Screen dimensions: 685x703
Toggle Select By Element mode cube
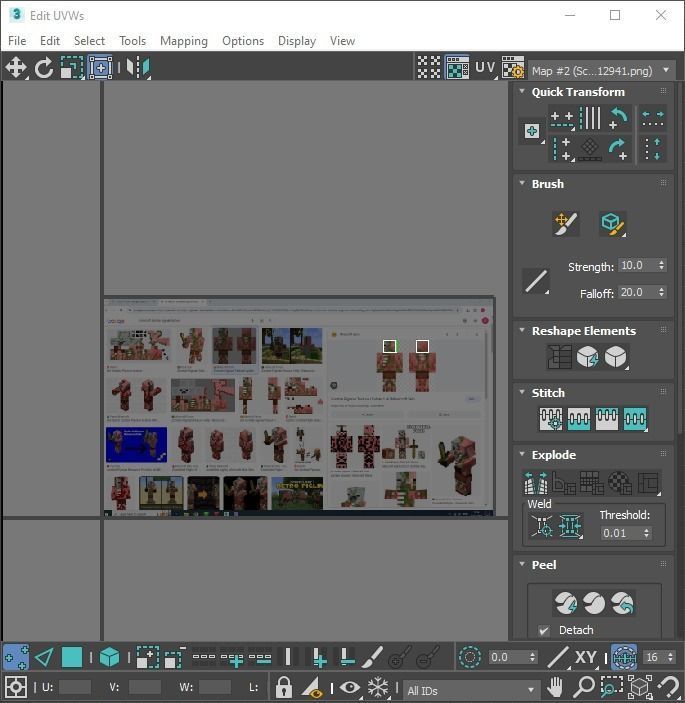coord(109,657)
